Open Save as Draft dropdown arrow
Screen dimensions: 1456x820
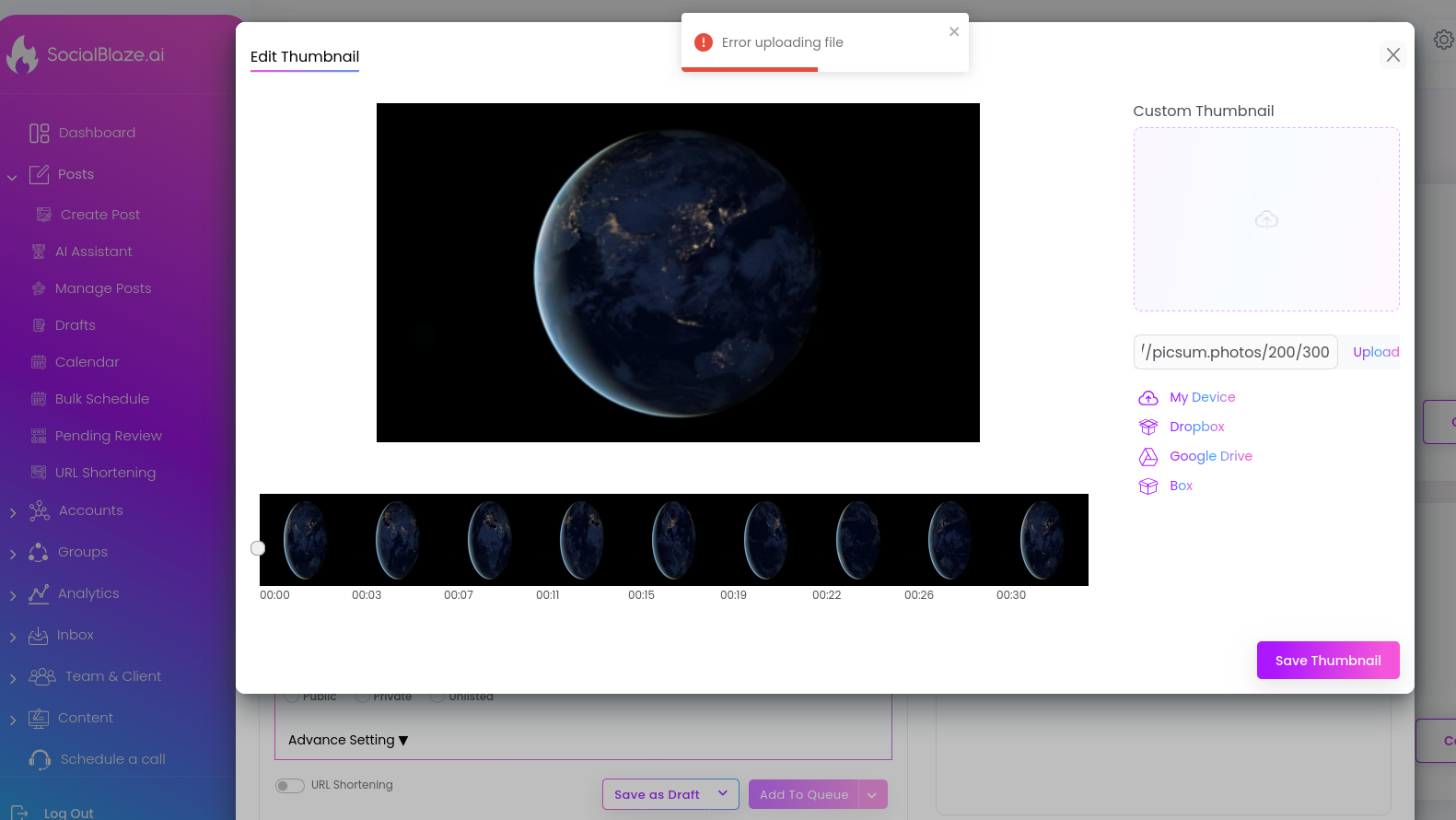tap(723, 793)
